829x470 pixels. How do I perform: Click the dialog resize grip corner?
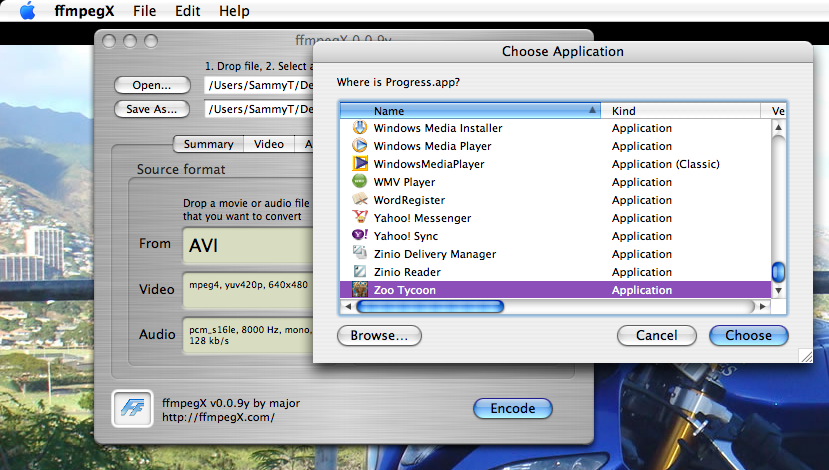coord(806,356)
